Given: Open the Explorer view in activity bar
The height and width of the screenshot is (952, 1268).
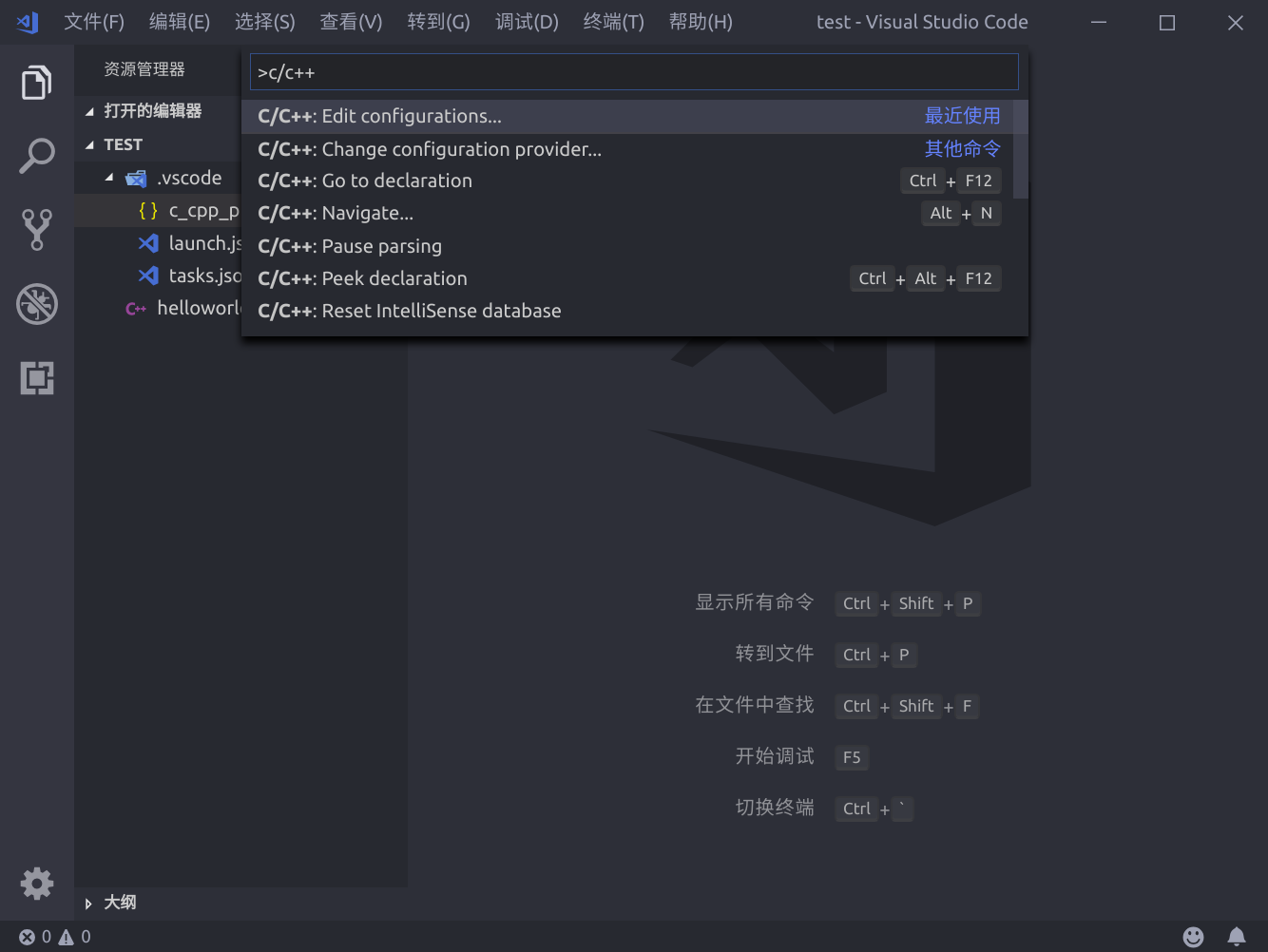Looking at the screenshot, I should click(36, 83).
